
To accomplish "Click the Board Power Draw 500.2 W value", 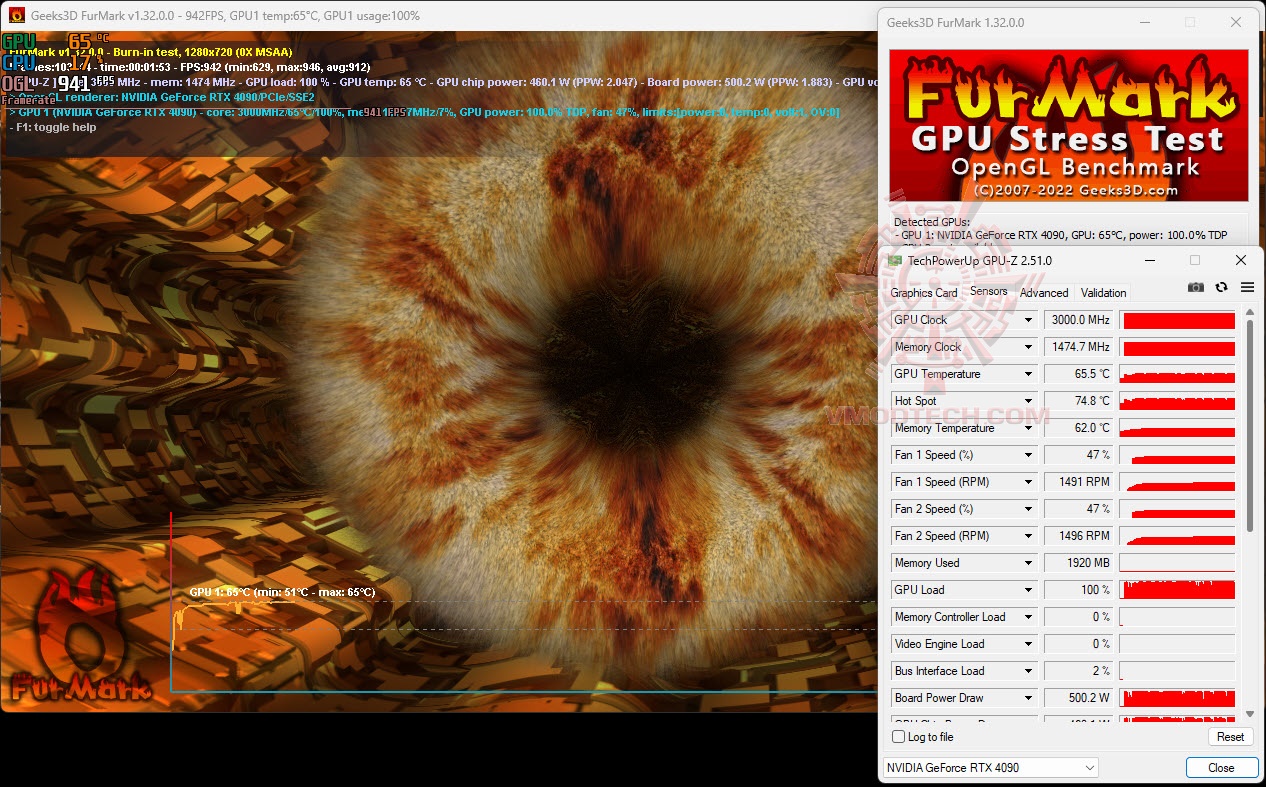I will [x=1079, y=698].
